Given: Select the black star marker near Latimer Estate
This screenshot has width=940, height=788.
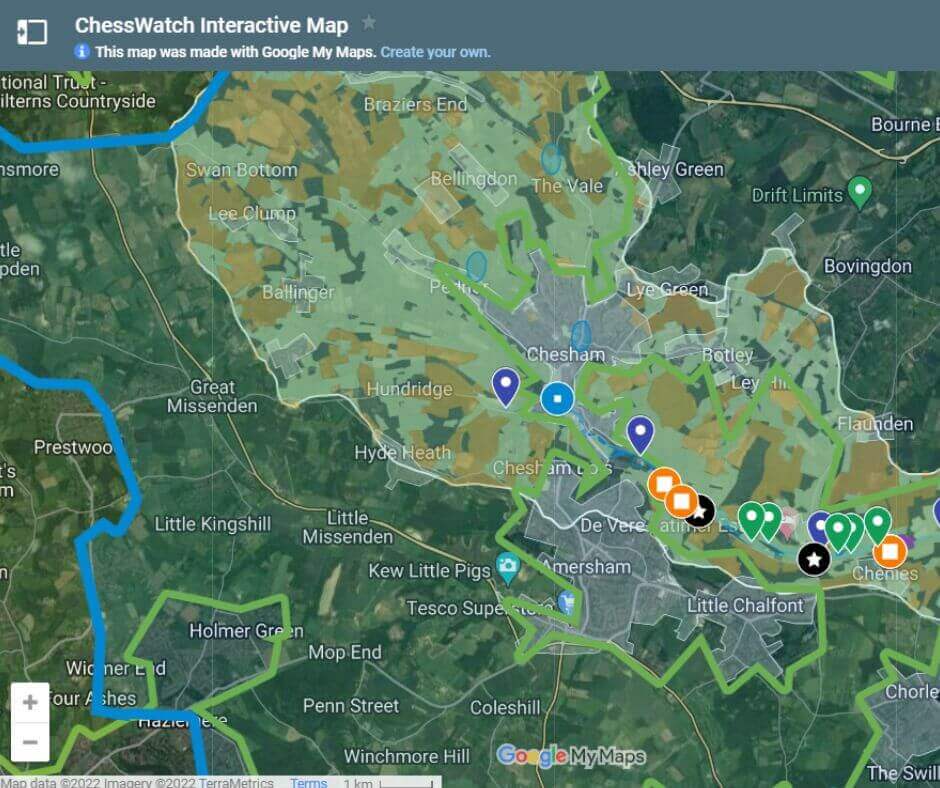Looking at the screenshot, I should pyautogui.click(x=700, y=510).
